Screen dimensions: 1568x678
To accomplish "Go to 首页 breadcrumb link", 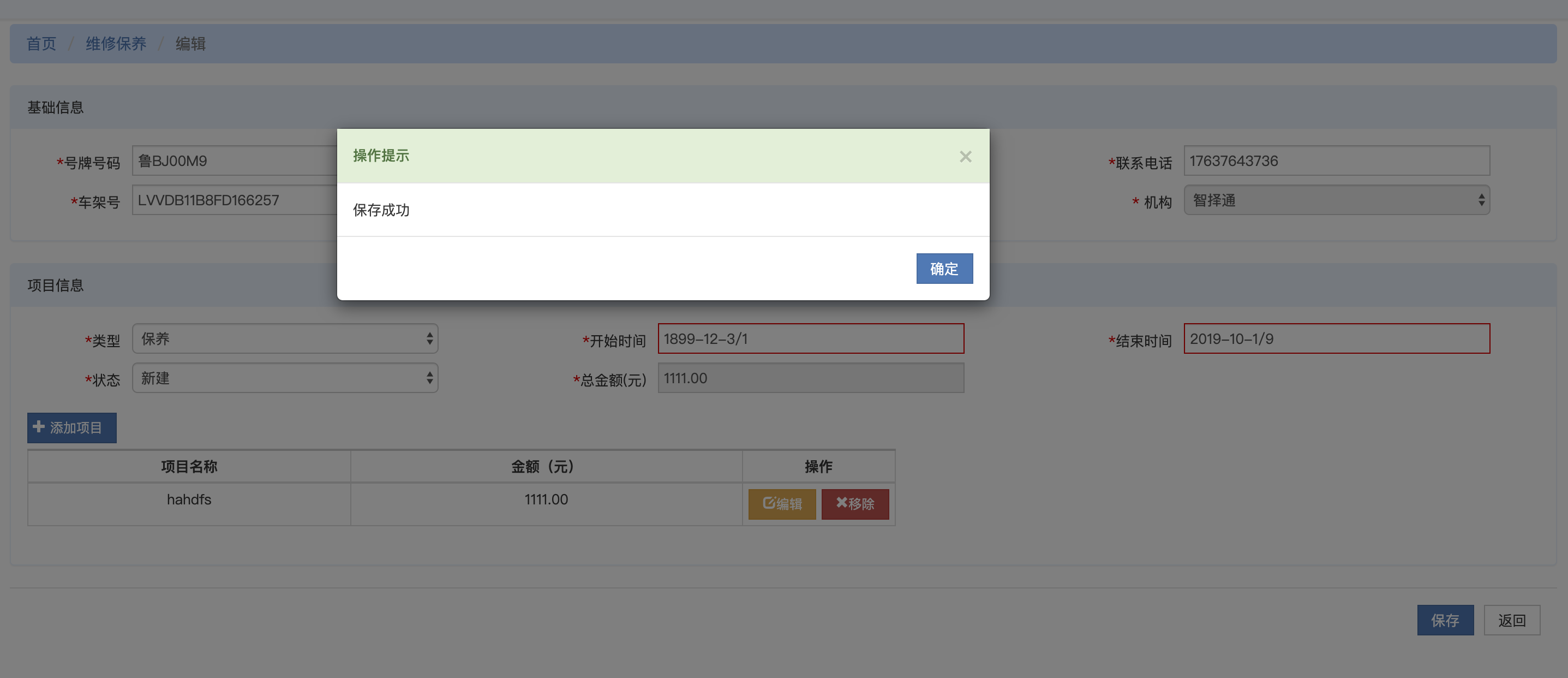I will click(x=41, y=44).
